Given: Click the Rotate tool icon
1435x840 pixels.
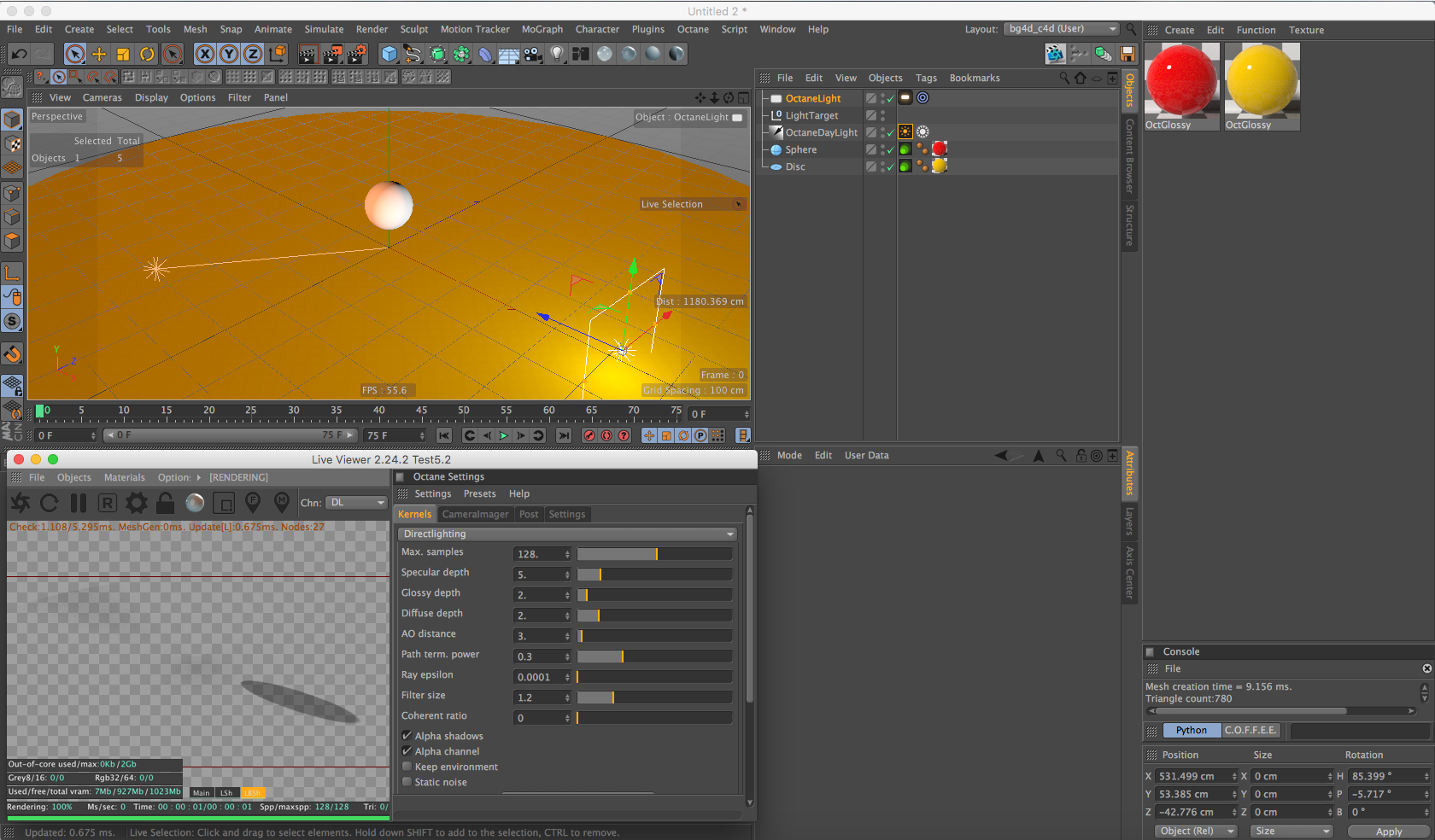Looking at the screenshot, I should point(147,55).
